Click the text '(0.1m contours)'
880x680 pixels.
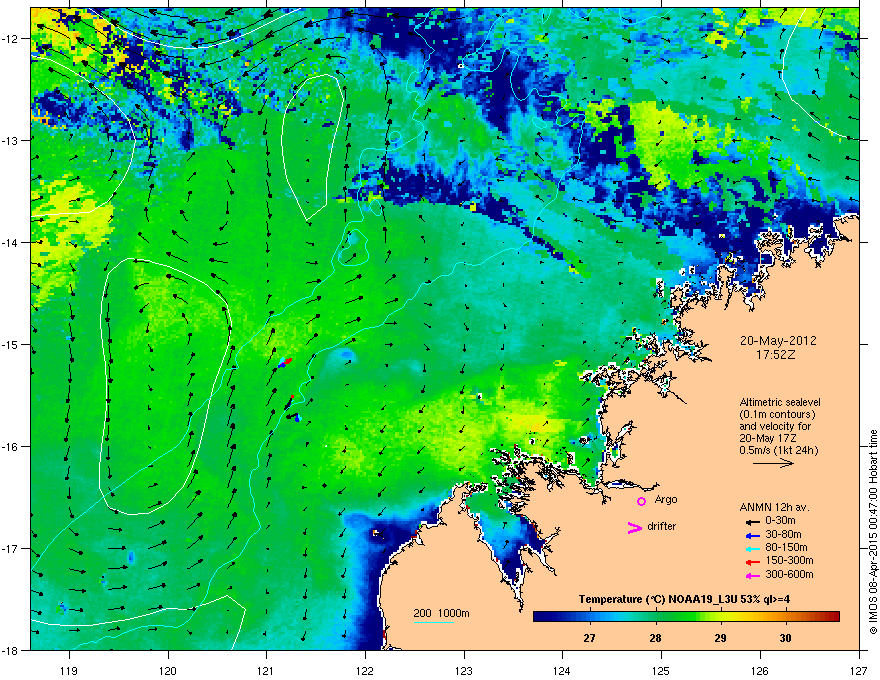point(777,415)
